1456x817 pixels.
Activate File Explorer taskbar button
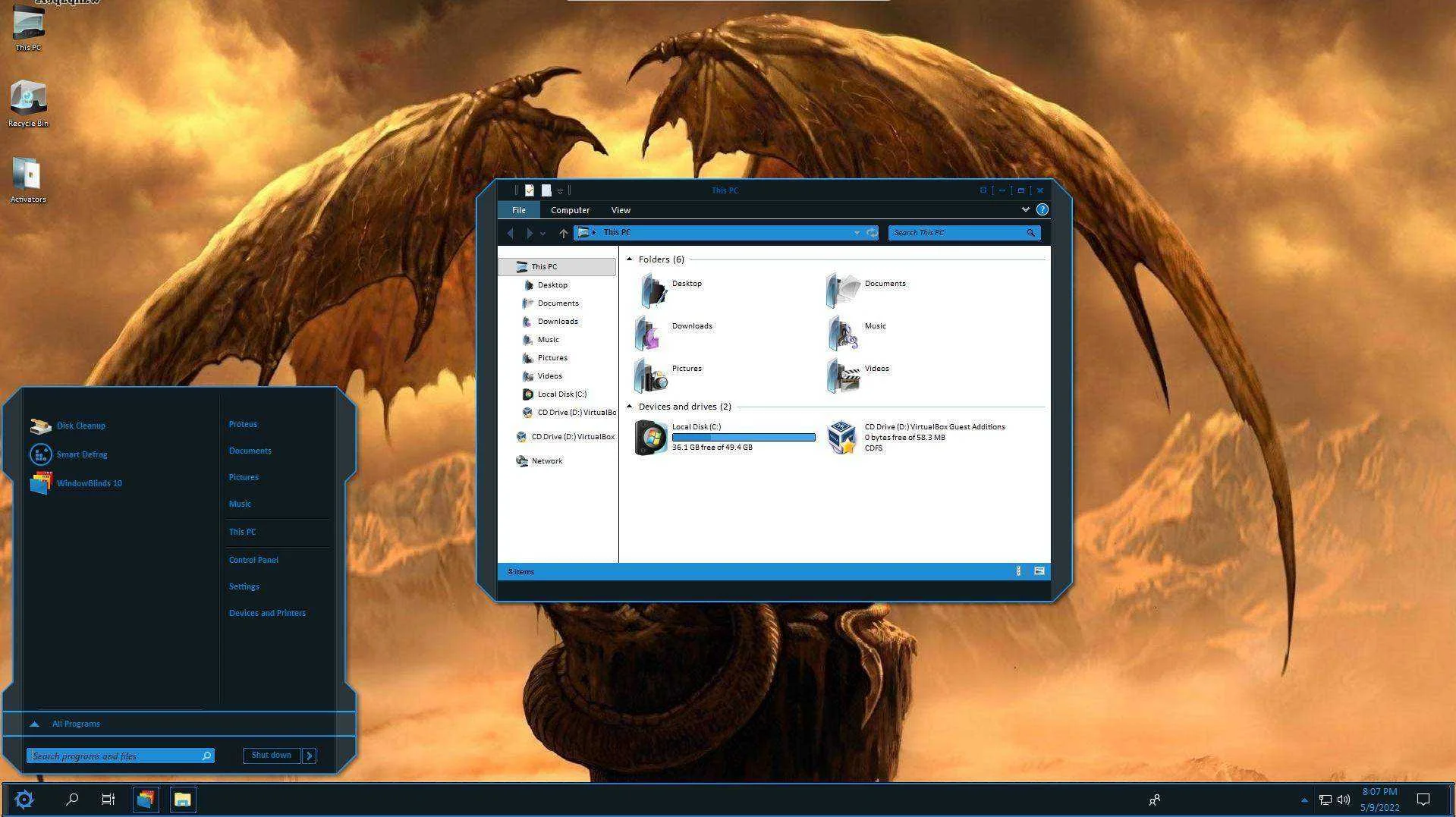tap(182, 800)
